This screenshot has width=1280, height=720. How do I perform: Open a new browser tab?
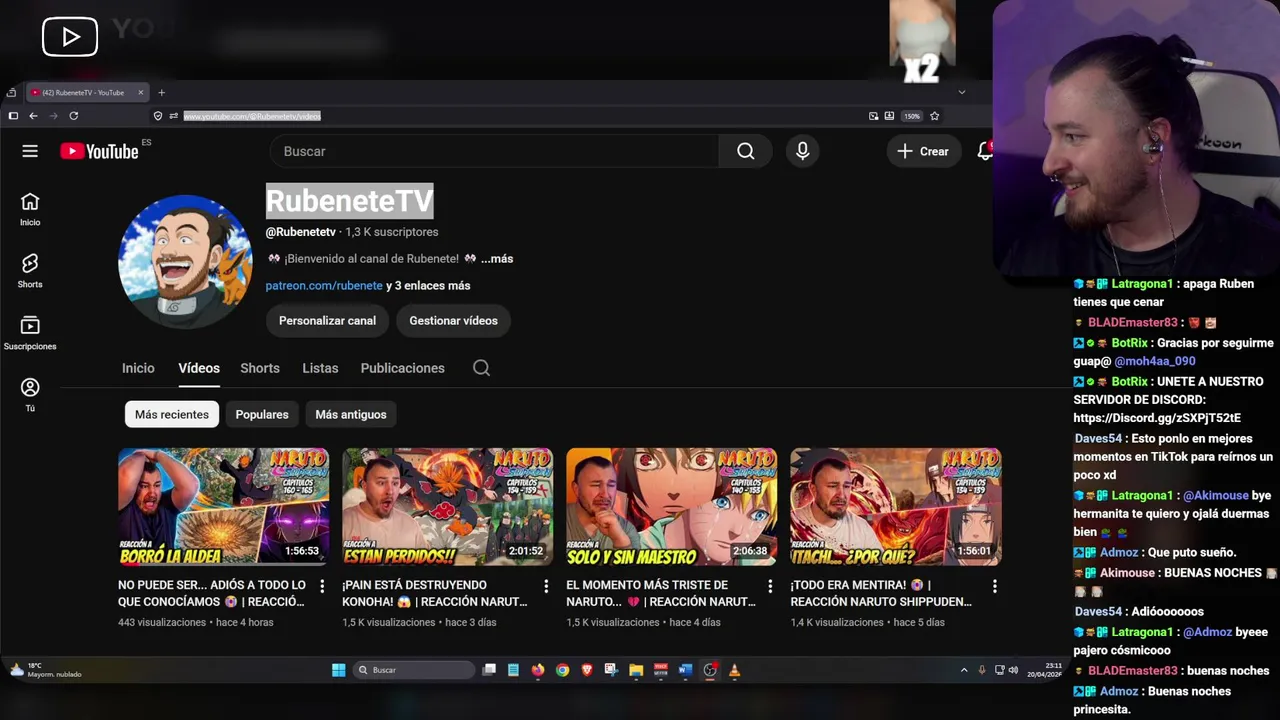161,93
